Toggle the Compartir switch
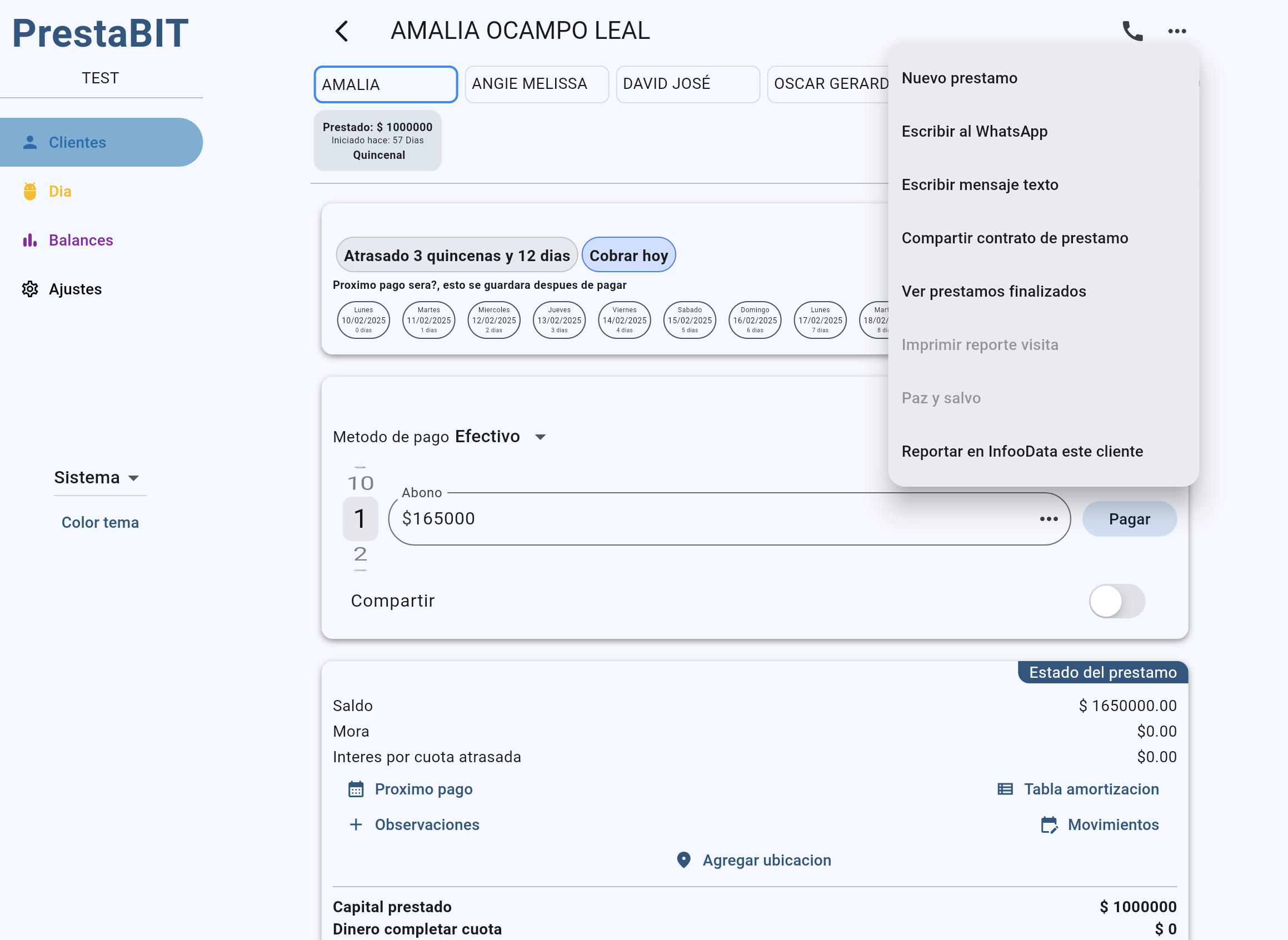The height and width of the screenshot is (940, 1288). tap(1116, 601)
